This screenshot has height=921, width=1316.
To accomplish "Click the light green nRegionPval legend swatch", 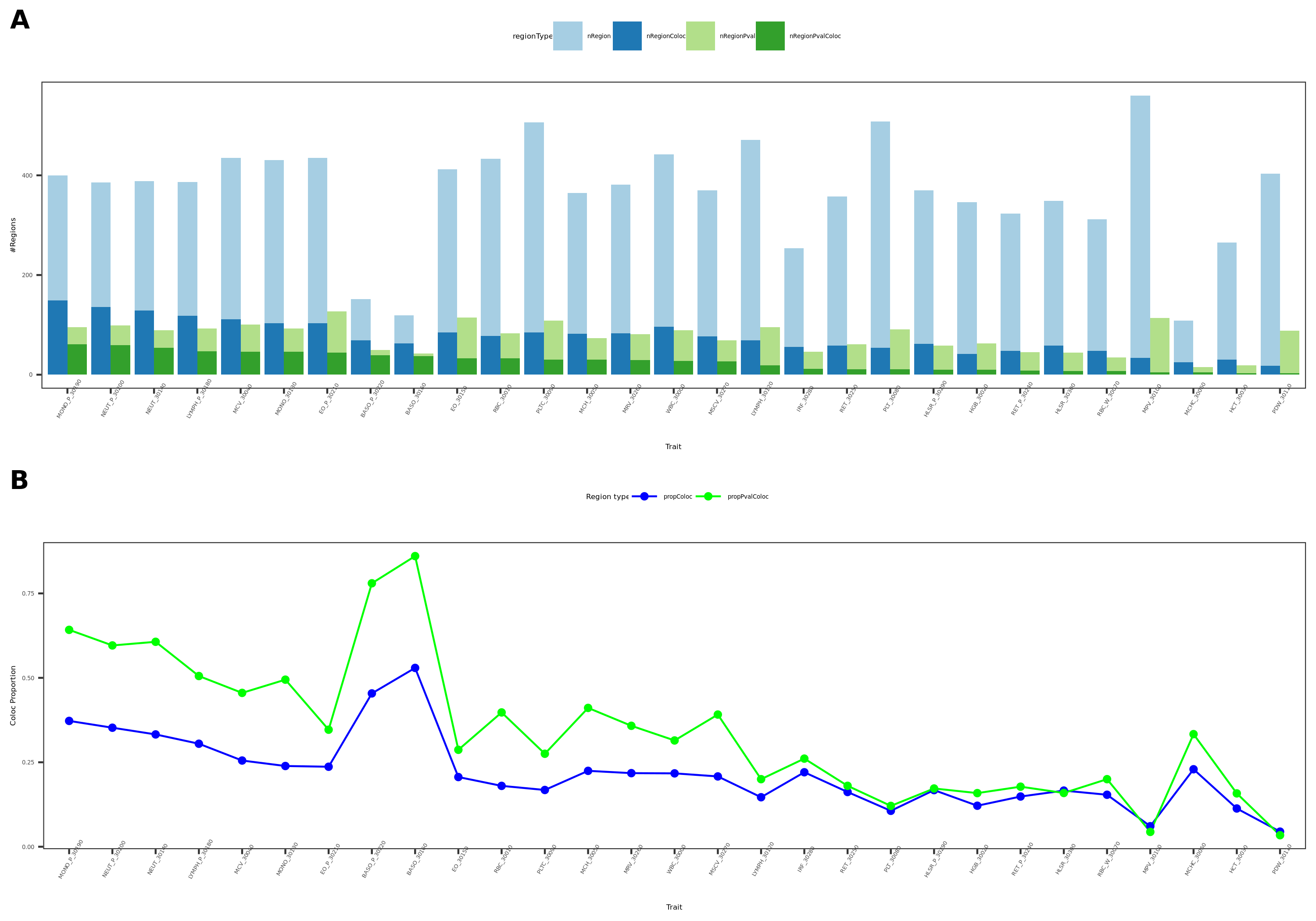I will [701, 36].
